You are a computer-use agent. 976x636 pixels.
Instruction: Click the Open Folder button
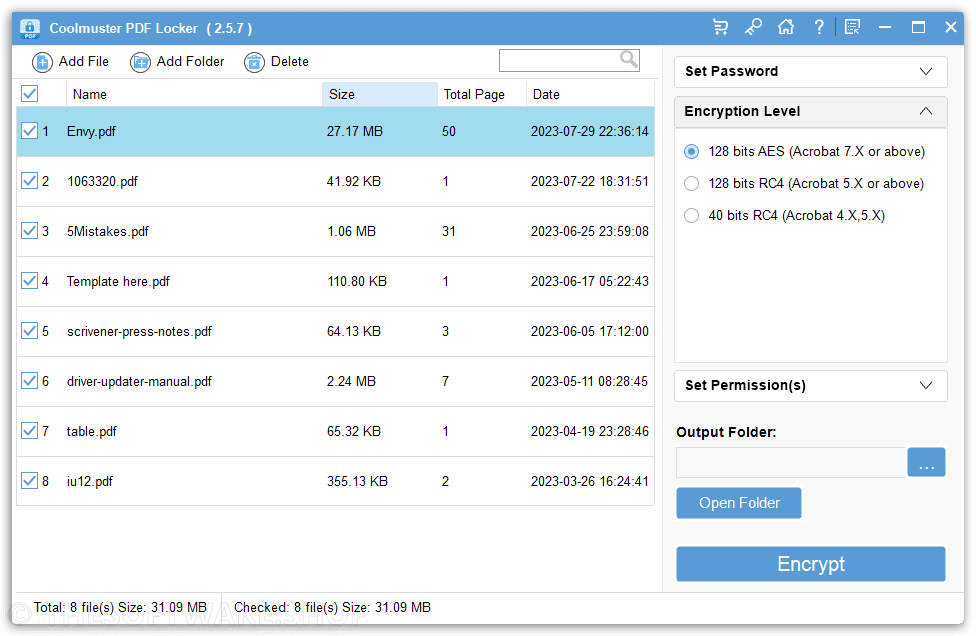click(x=739, y=503)
